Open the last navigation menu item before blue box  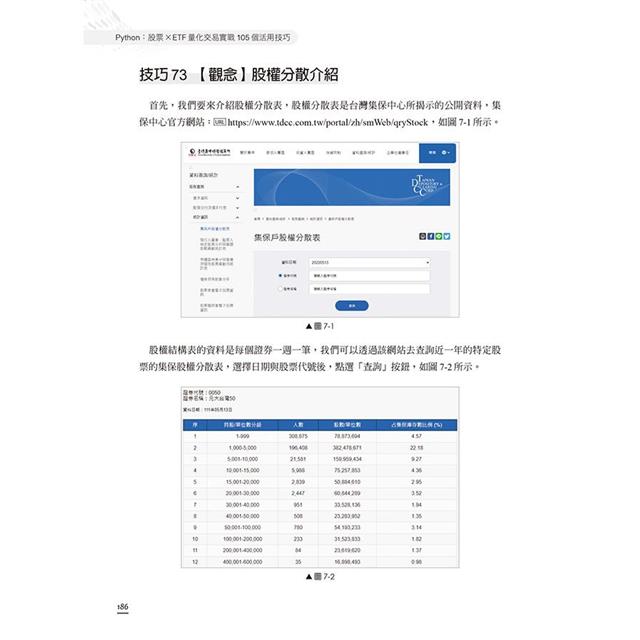pos(398,153)
